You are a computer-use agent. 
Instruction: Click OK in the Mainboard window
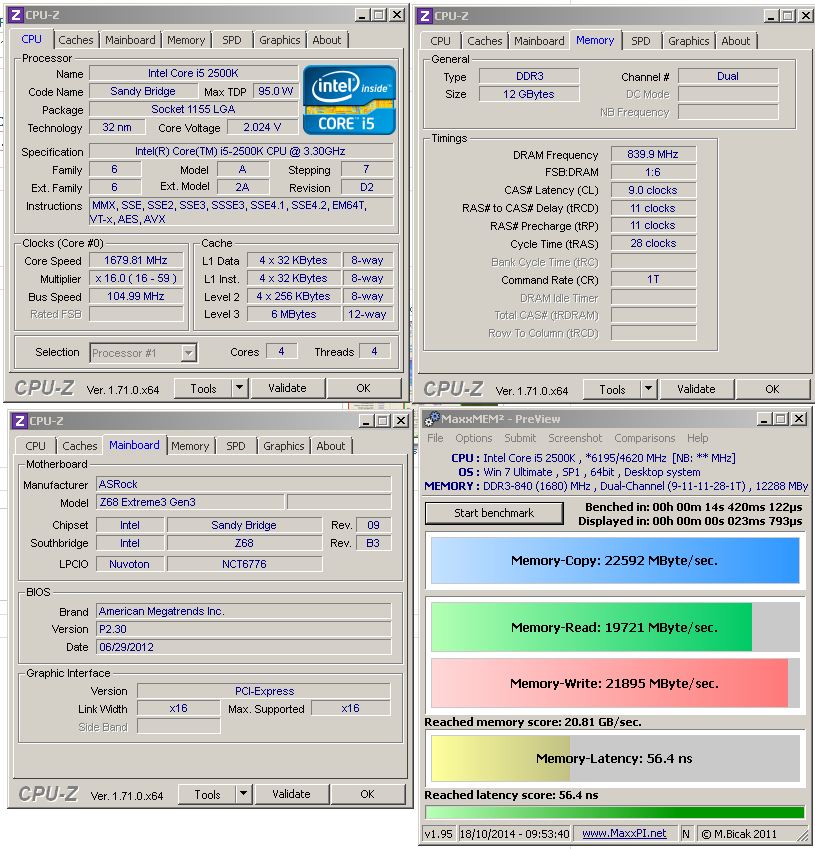(x=367, y=794)
